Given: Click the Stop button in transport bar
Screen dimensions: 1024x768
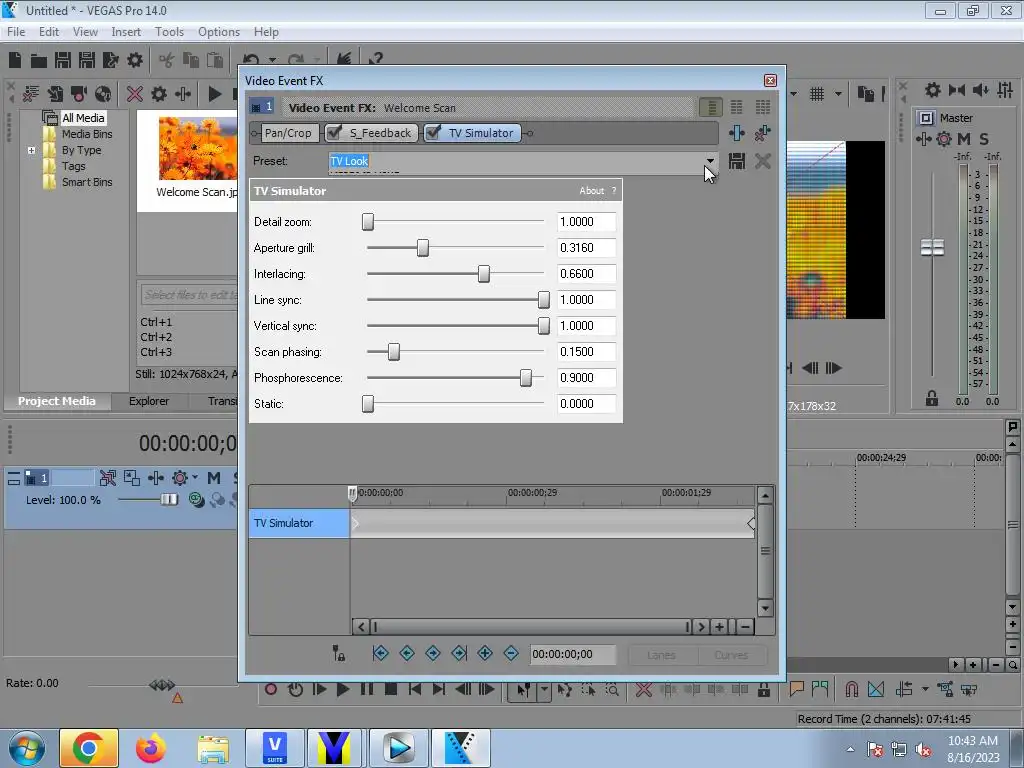Looking at the screenshot, I should coord(391,690).
